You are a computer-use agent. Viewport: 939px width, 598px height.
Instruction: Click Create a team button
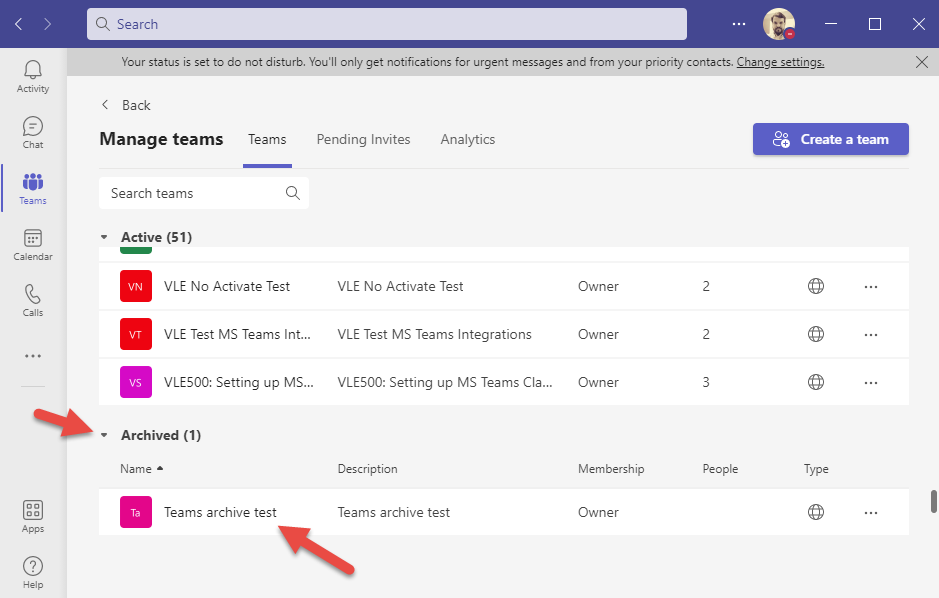831,139
